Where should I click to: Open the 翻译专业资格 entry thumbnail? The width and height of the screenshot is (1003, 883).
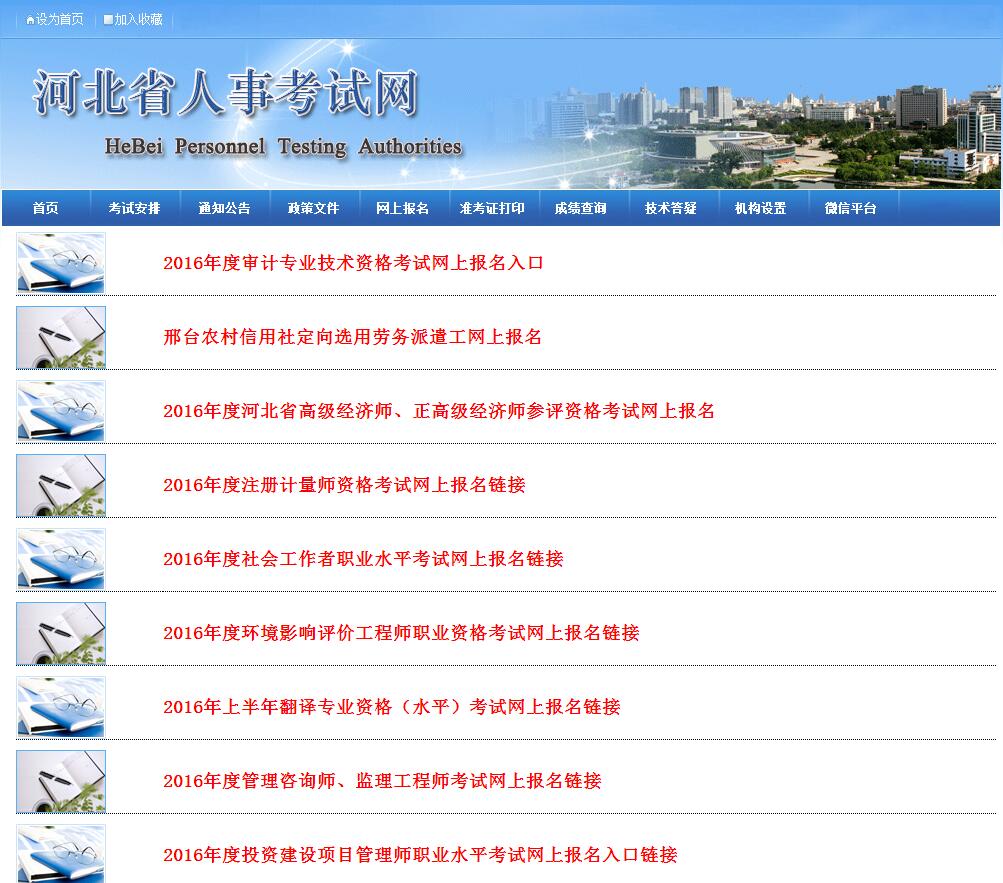click(x=60, y=707)
